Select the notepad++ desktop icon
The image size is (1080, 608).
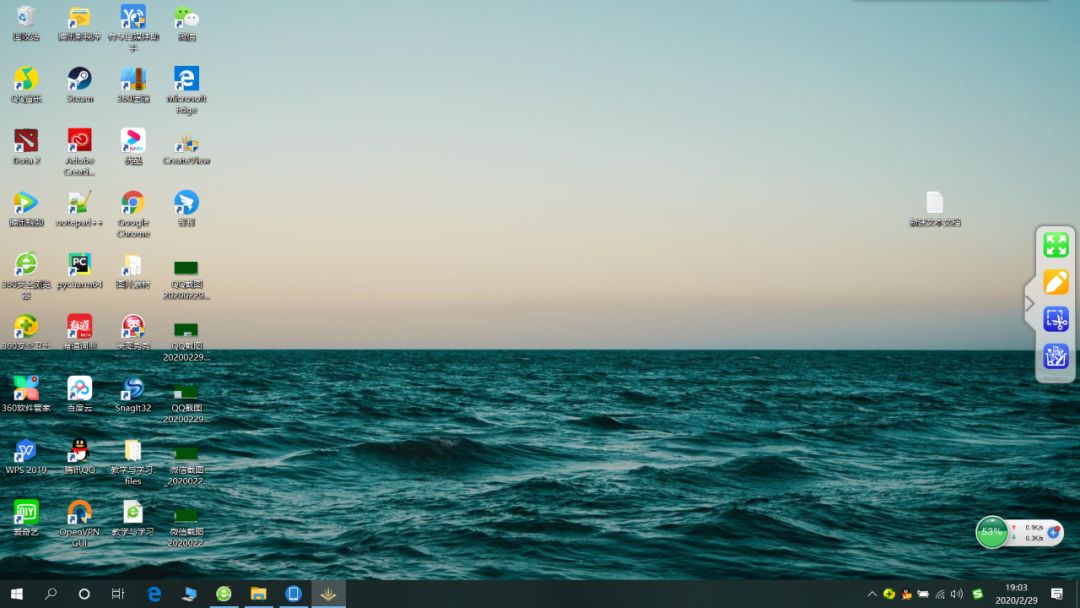[79, 209]
